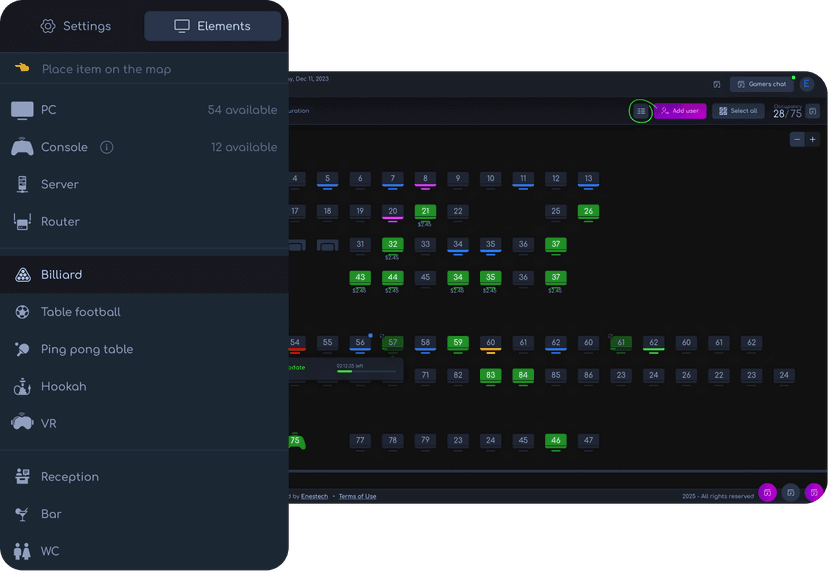Select occupied green PC 21
The image size is (828, 575).
pos(425,212)
